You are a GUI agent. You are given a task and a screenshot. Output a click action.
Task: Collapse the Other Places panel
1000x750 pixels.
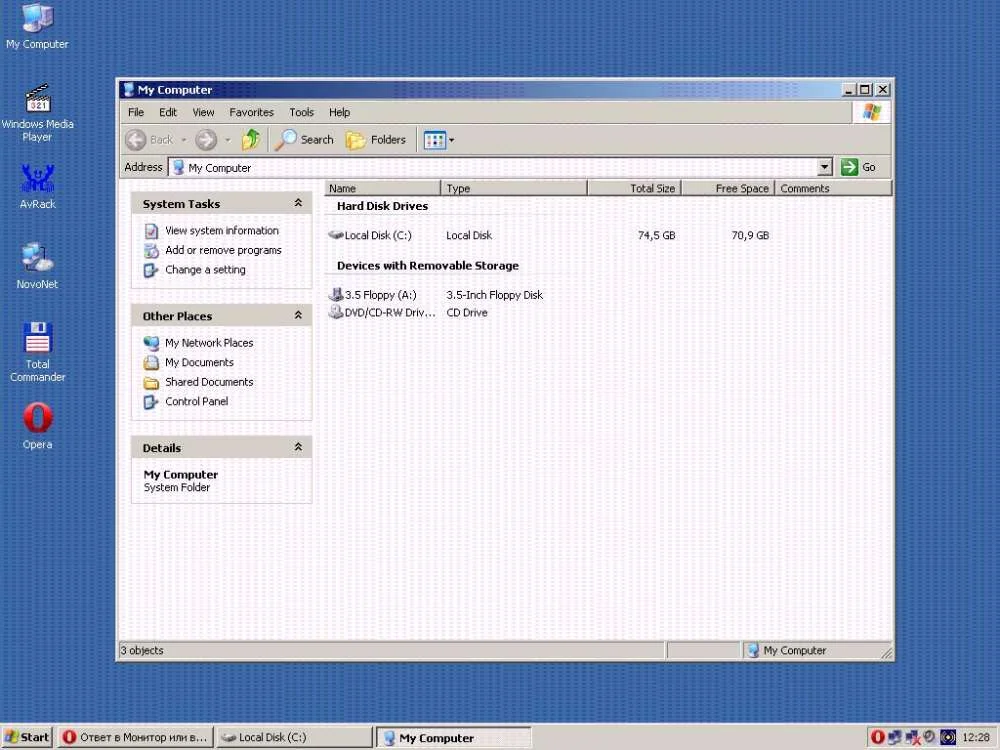[298, 315]
